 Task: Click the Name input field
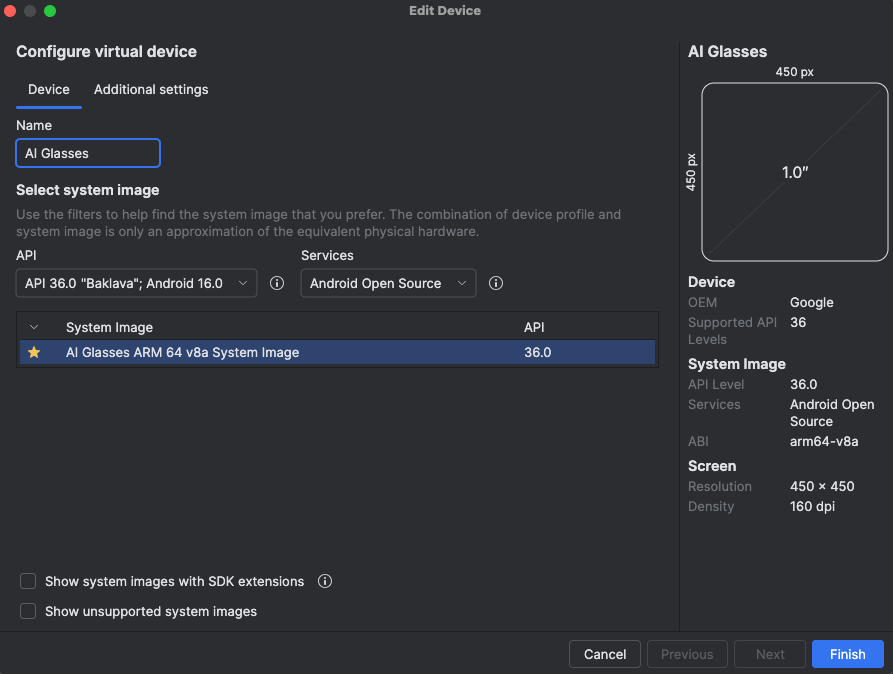click(x=87, y=152)
